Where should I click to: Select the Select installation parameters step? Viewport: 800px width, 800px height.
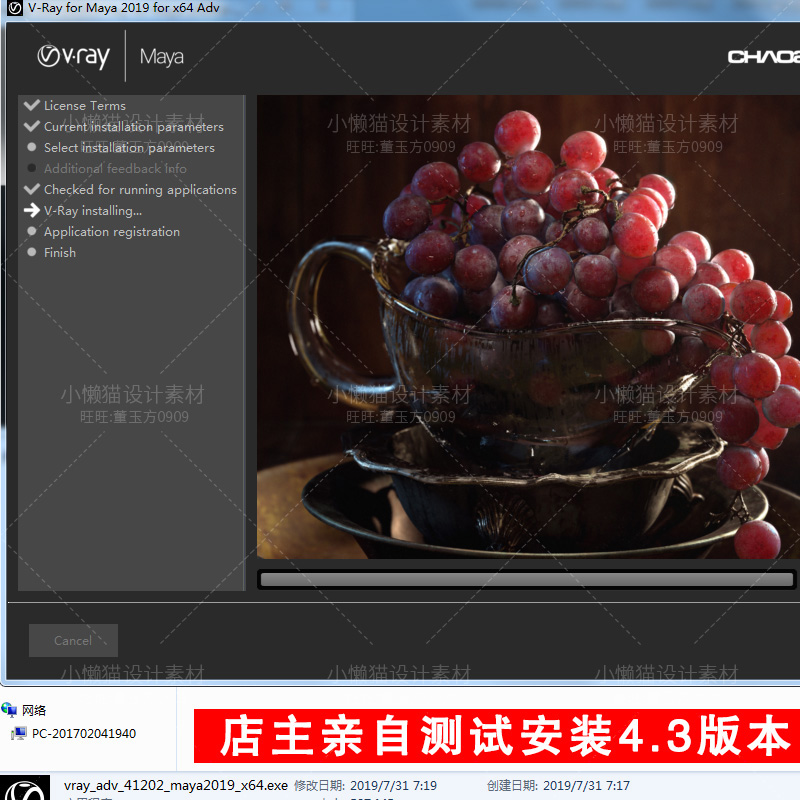click(x=129, y=147)
